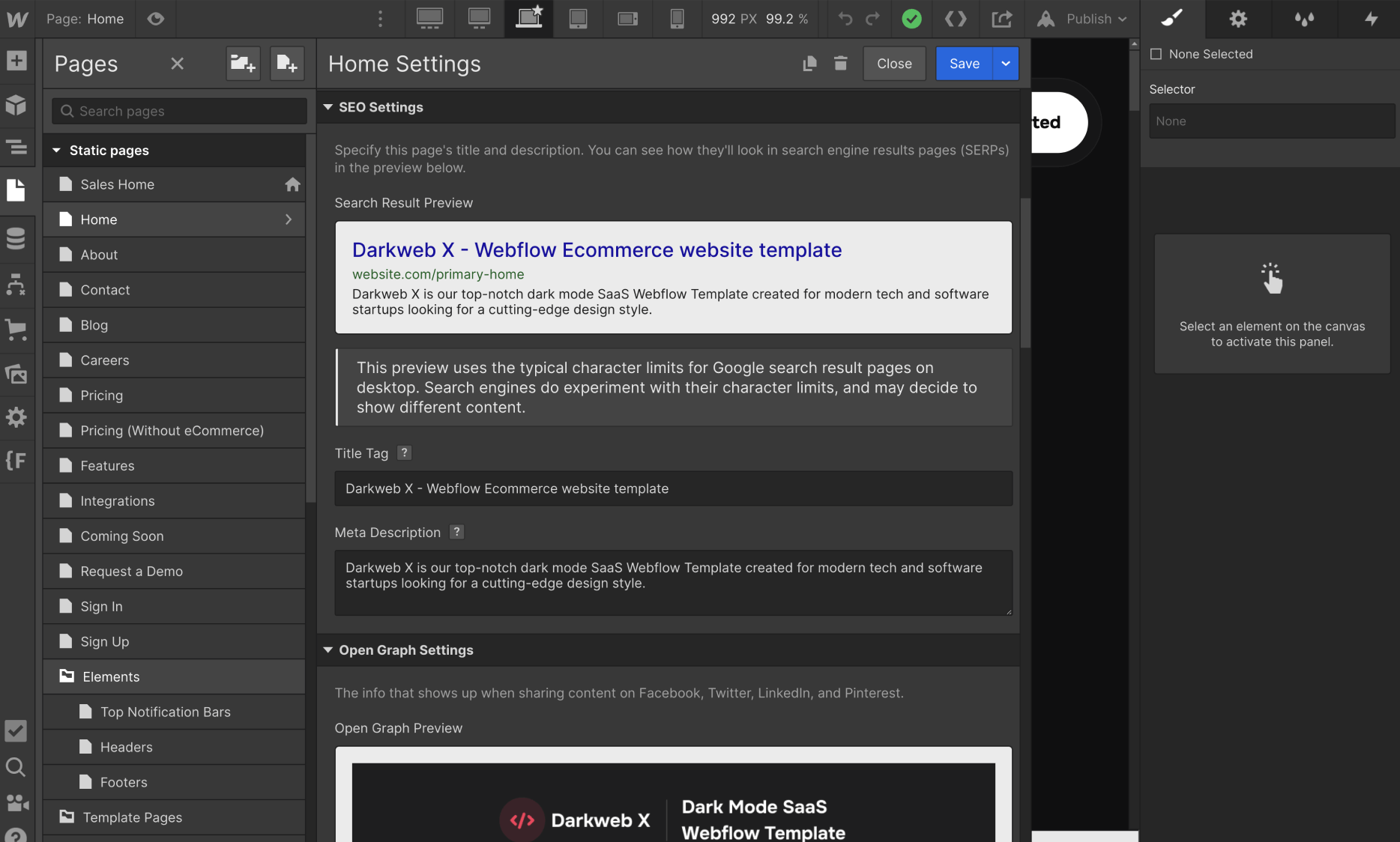The width and height of the screenshot is (1400, 842).
Task: Toggle the None Selected checkbox
Action: [1156, 53]
